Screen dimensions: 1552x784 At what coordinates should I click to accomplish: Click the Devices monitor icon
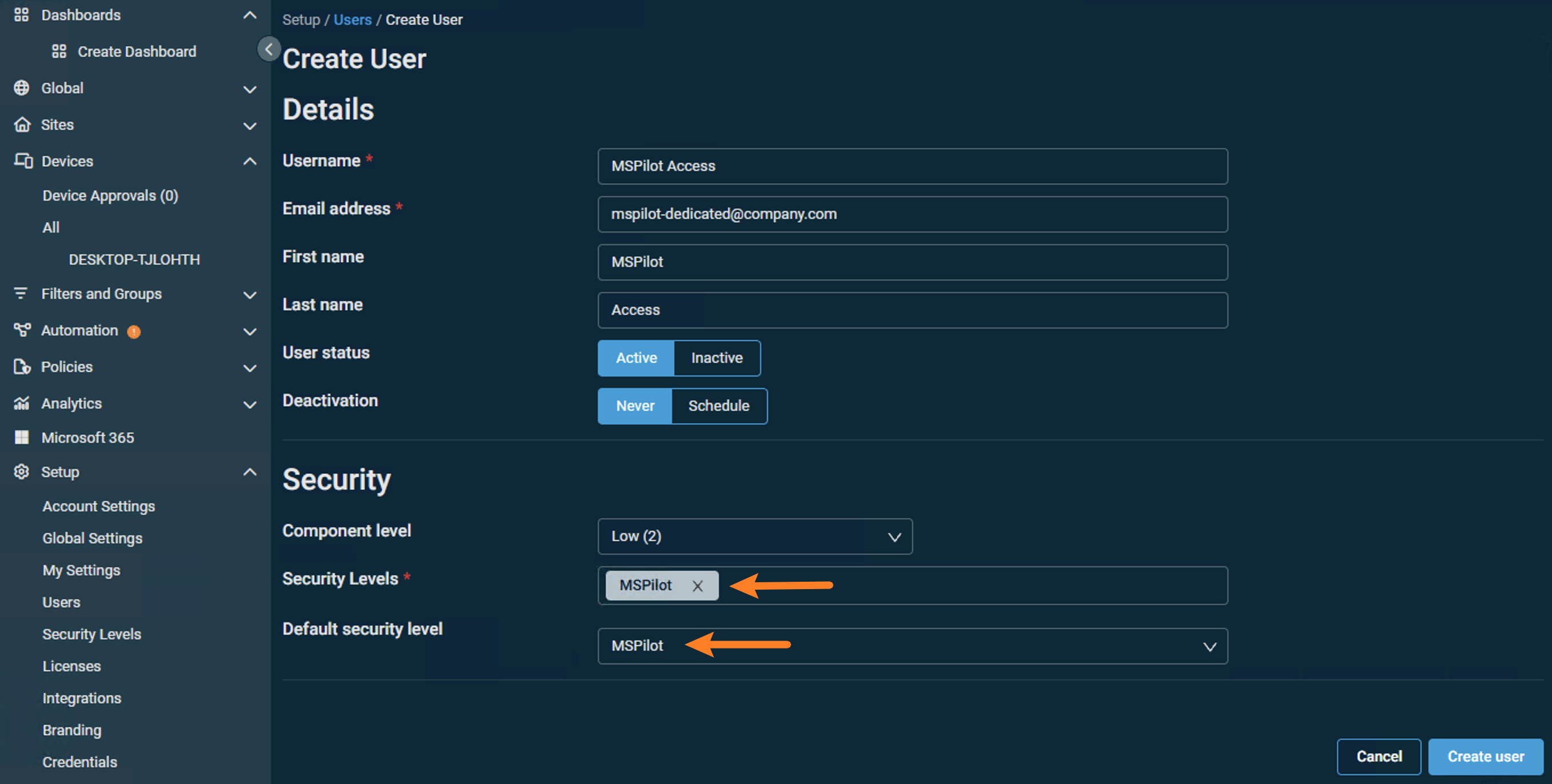tap(23, 161)
